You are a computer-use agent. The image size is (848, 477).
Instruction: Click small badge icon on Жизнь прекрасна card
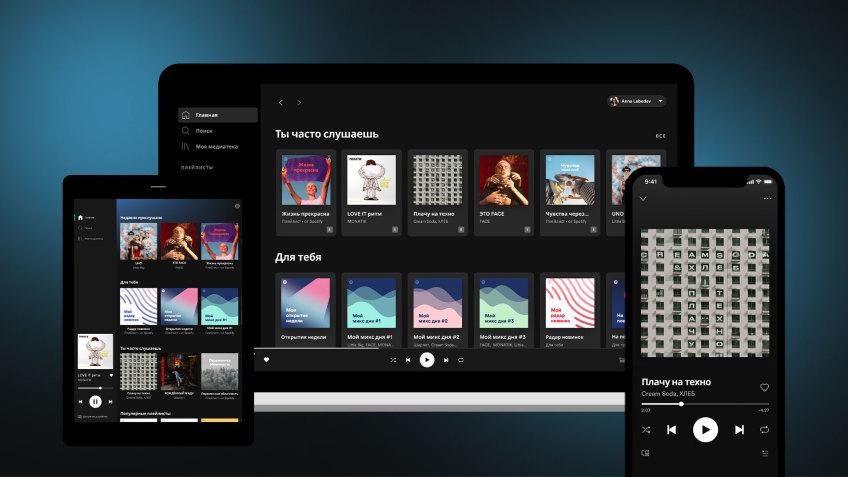coord(329,229)
